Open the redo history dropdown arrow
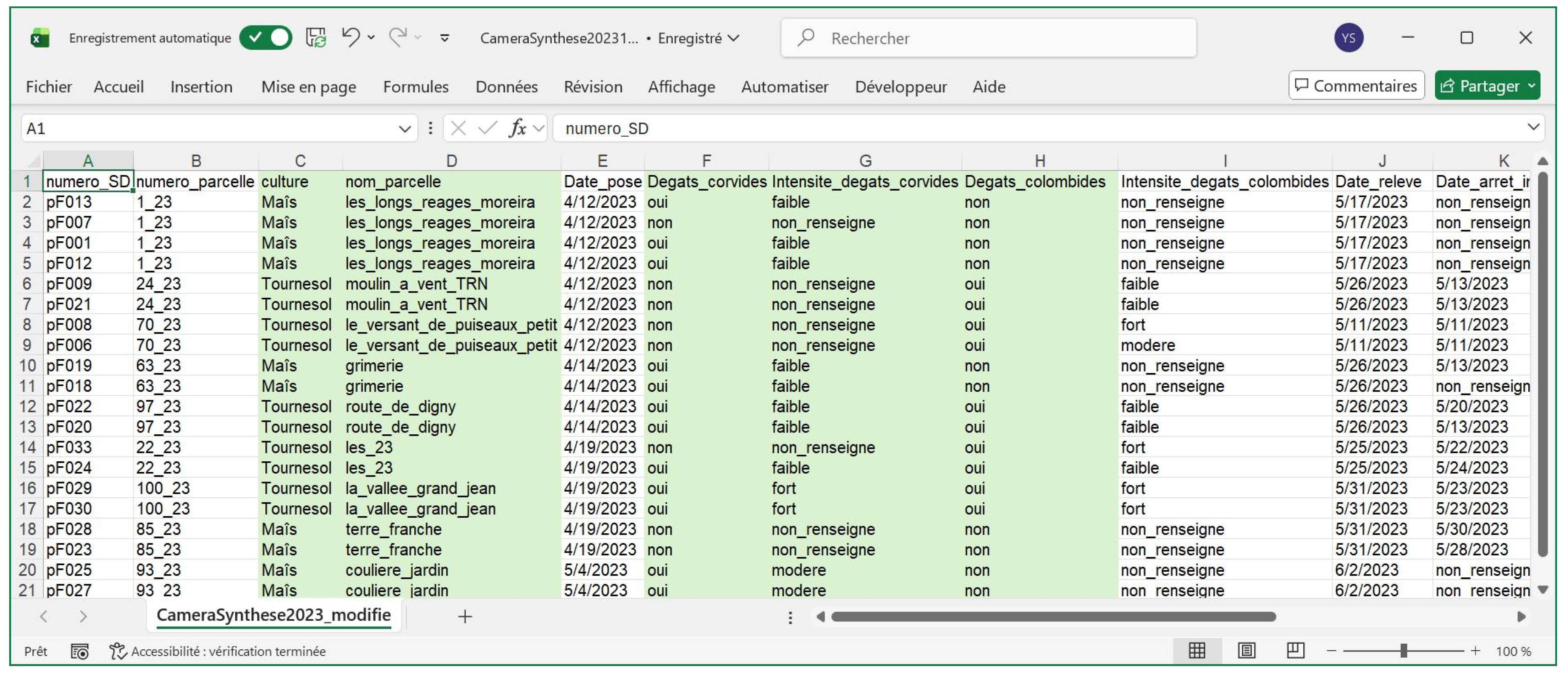The image size is (1568, 676). pos(418,38)
